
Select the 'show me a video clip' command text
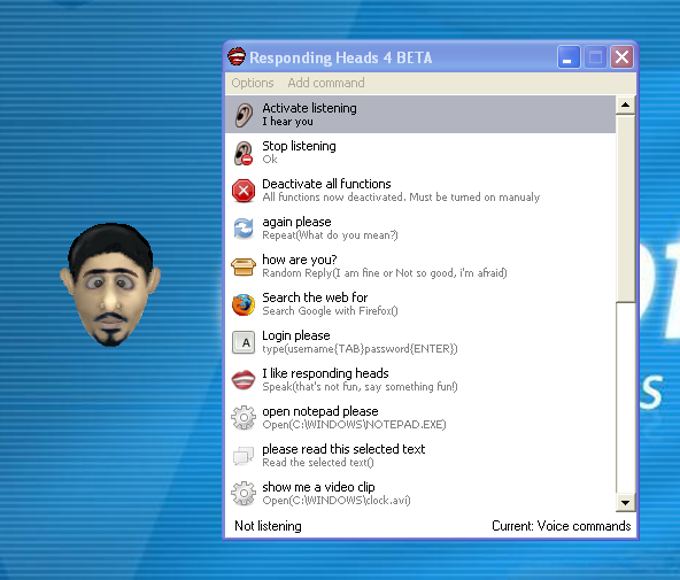(x=318, y=487)
